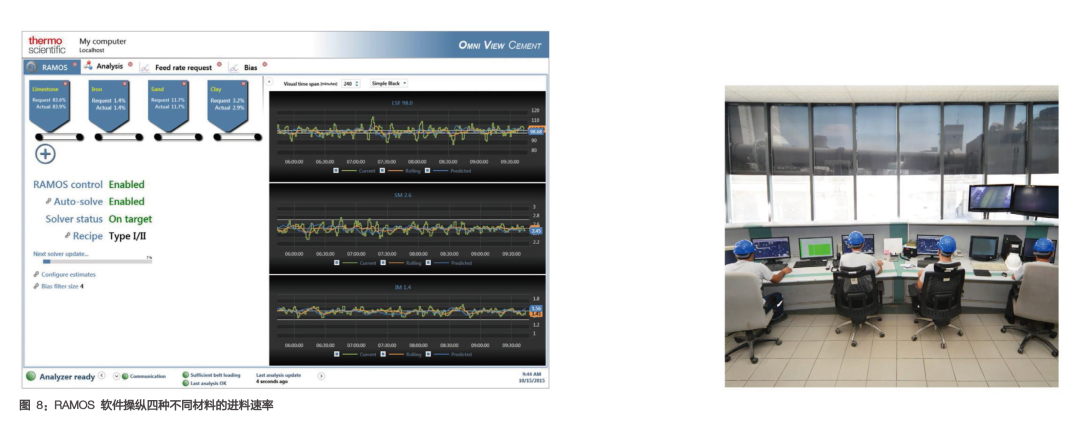The image size is (1080, 428).
Task: Select the Limestone feeder card
Action: point(50,105)
